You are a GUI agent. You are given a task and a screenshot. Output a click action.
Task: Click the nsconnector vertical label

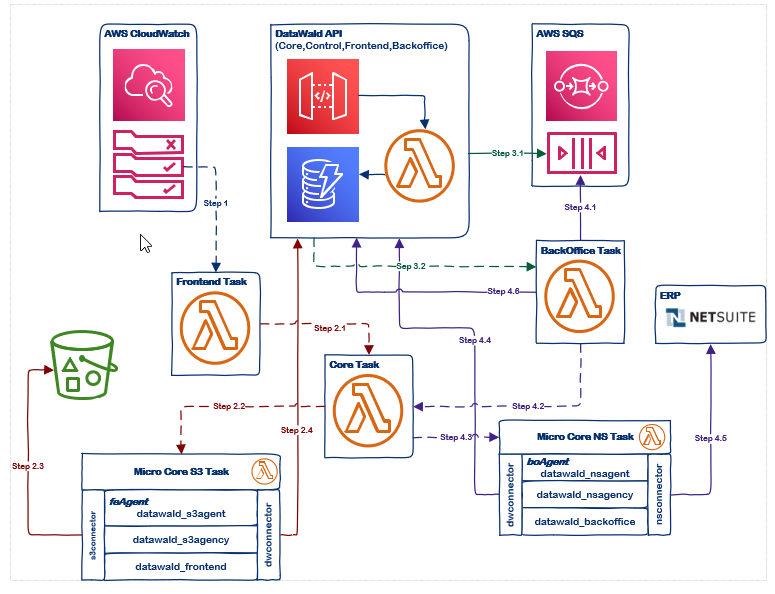(x=659, y=495)
